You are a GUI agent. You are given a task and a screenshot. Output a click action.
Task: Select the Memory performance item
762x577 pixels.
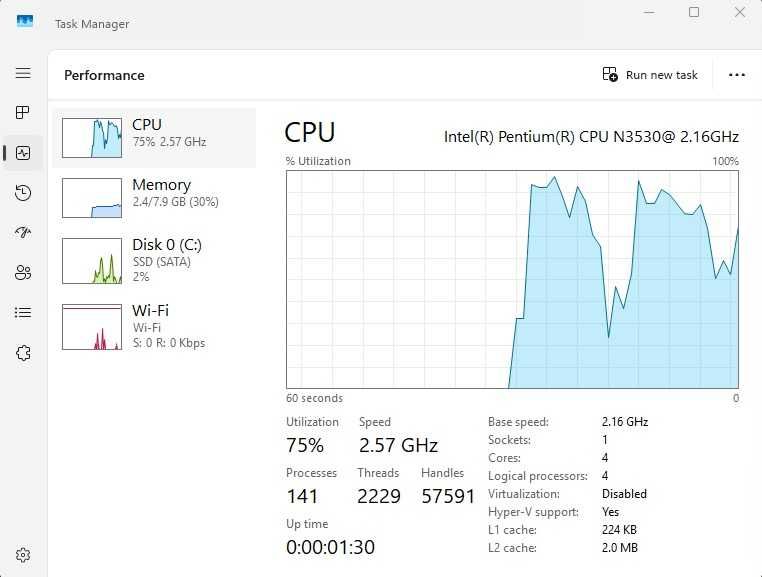pyautogui.click(x=154, y=197)
